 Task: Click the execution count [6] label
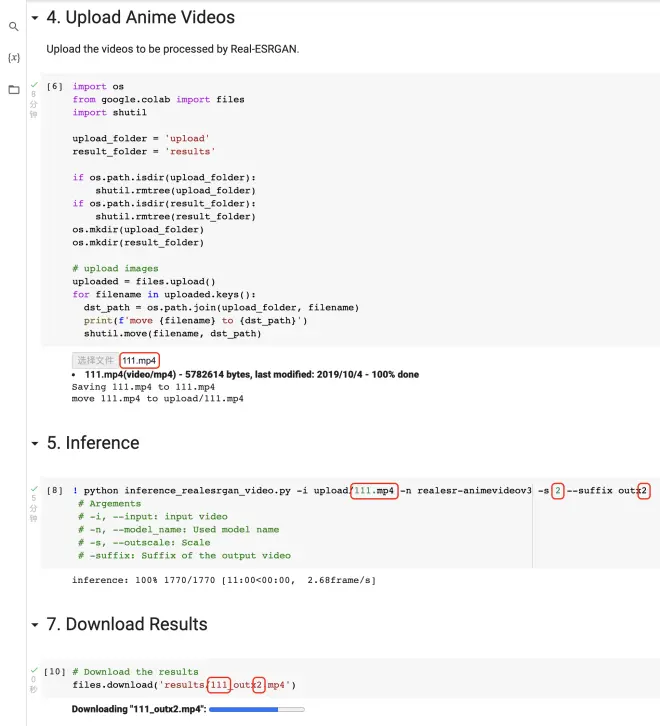[55, 87]
